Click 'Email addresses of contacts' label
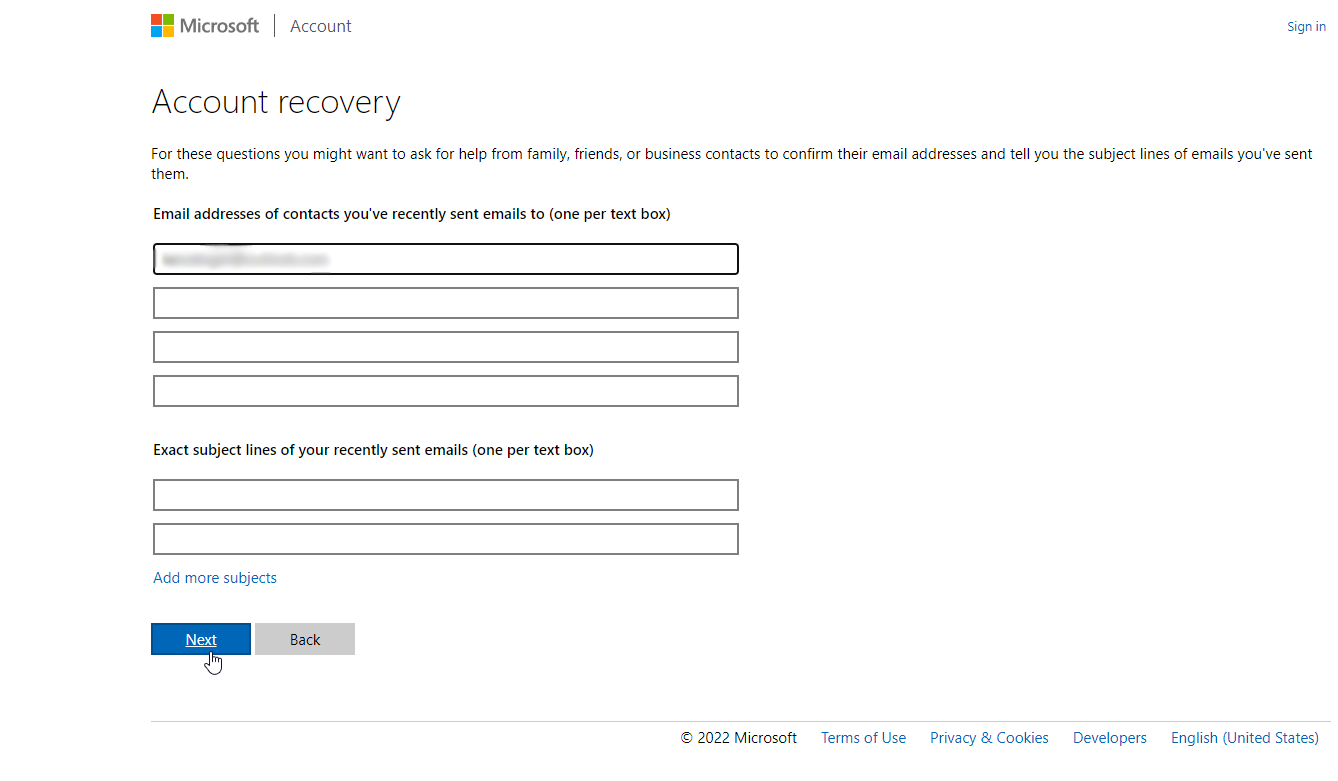Image resolution: width=1338 pixels, height=781 pixels. [412, 214]
